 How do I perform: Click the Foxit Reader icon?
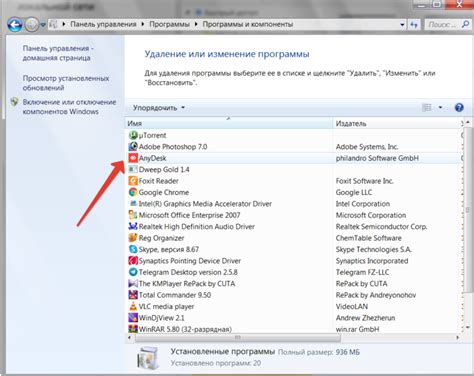point(133,181)
